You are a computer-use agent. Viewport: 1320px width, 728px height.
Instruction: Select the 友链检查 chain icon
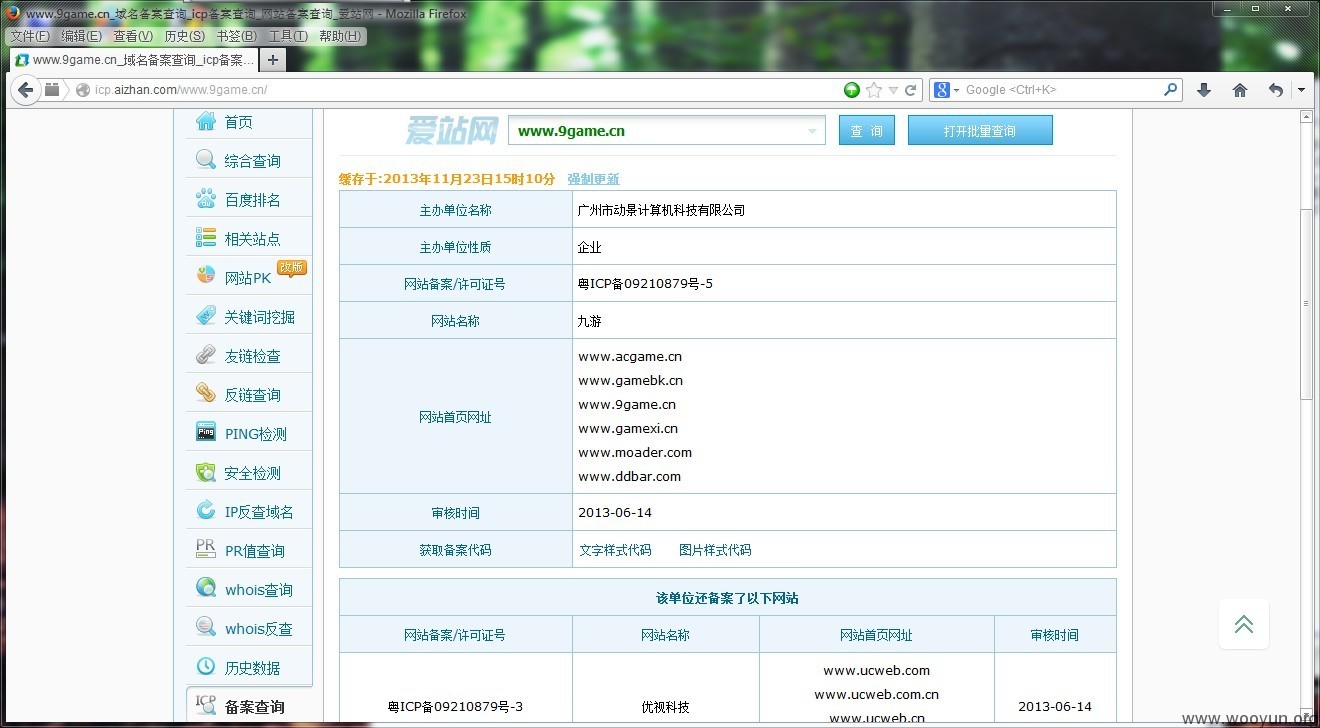click(206, 355)
